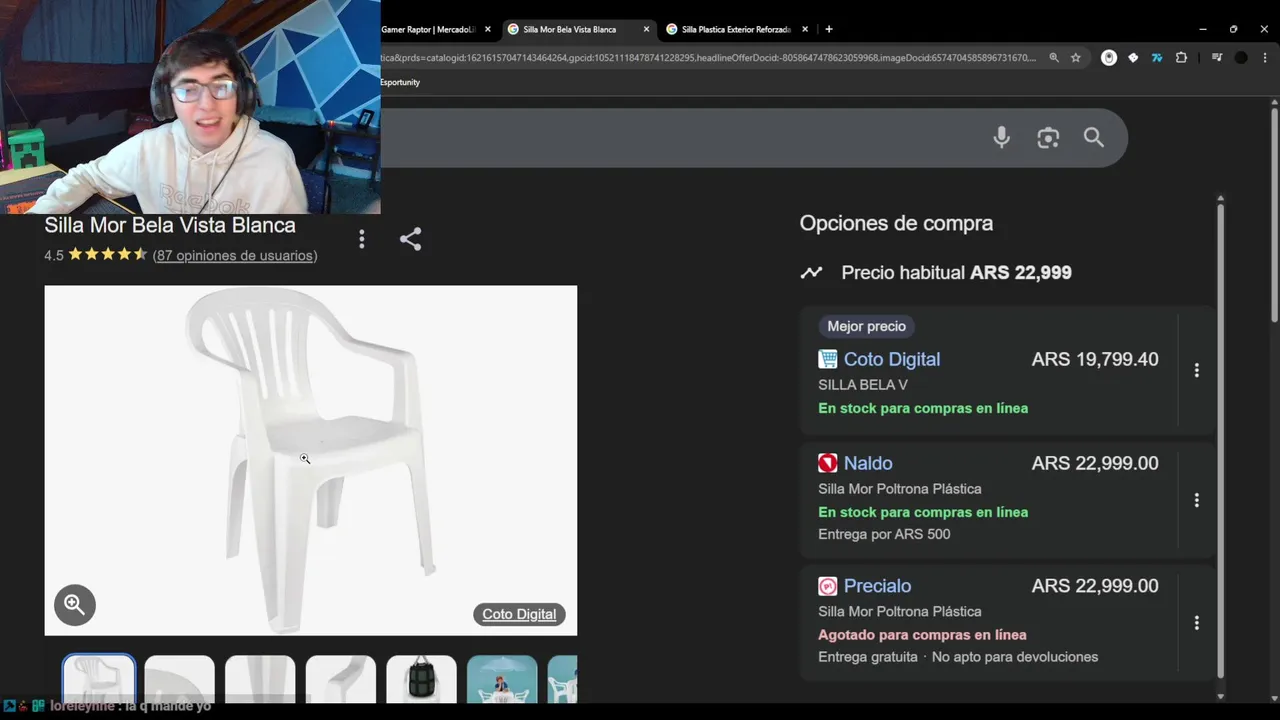The width and height of the screenshot is (1280, 720).
Task: Click the Coto Digital store logo icon
Action: point(827,359)
